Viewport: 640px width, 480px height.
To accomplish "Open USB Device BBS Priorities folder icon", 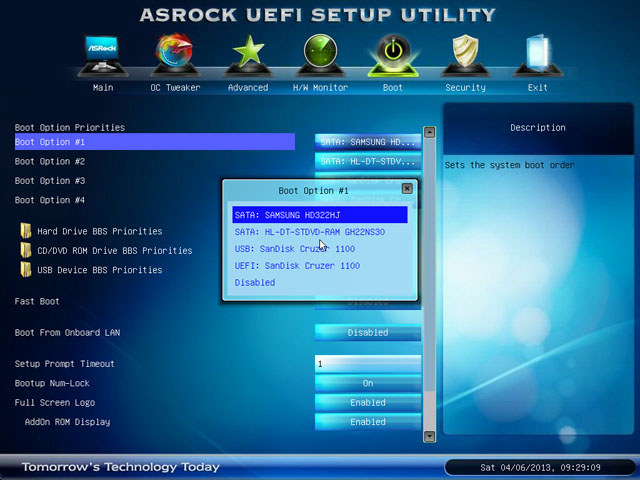I will click(26, 269).
